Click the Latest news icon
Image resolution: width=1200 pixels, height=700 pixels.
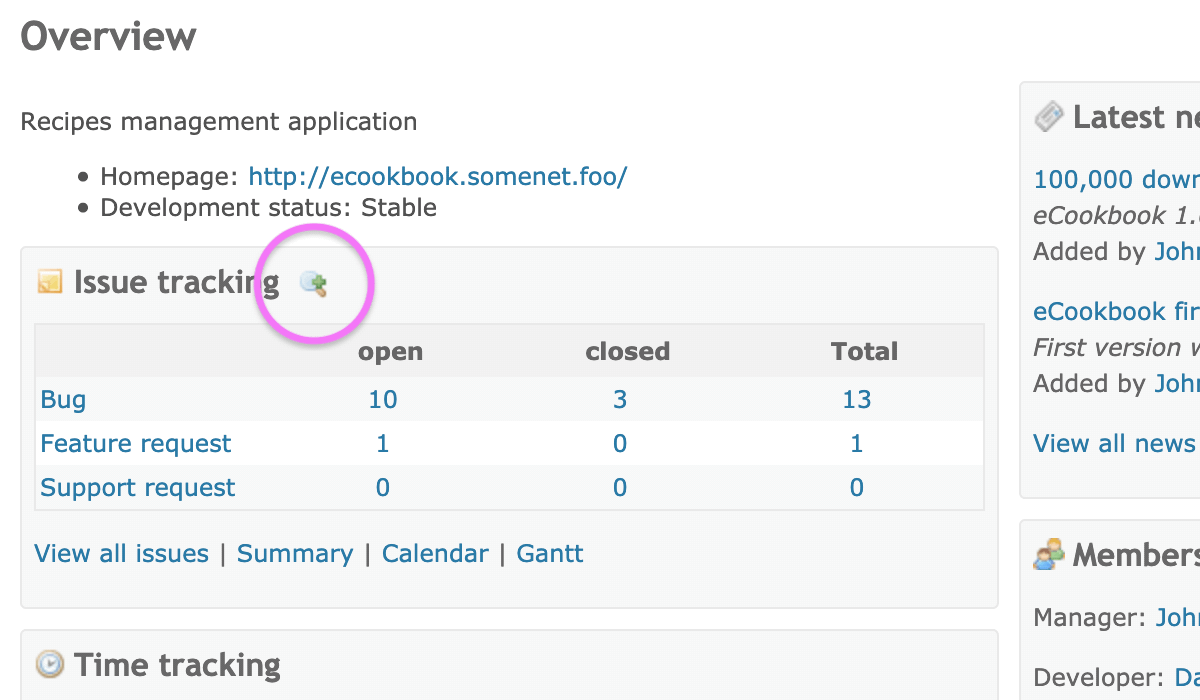[x=1048, y=117]
